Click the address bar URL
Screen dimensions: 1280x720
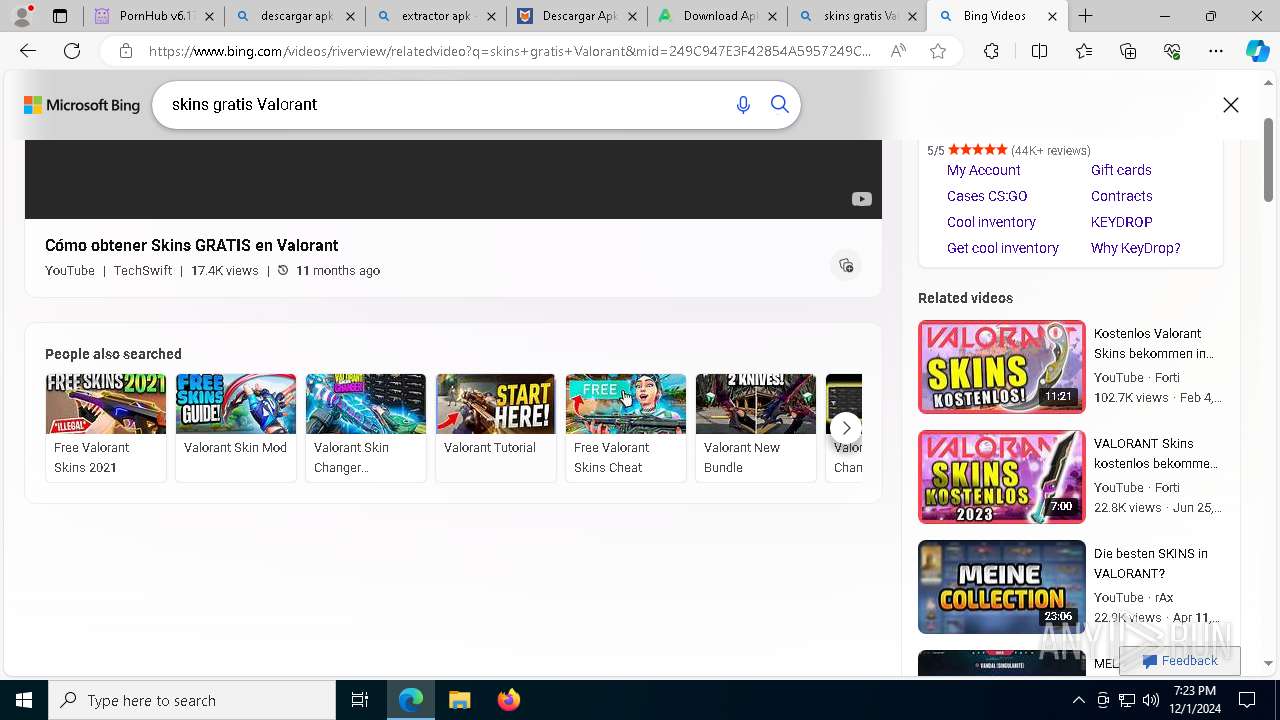coord(510,51)
